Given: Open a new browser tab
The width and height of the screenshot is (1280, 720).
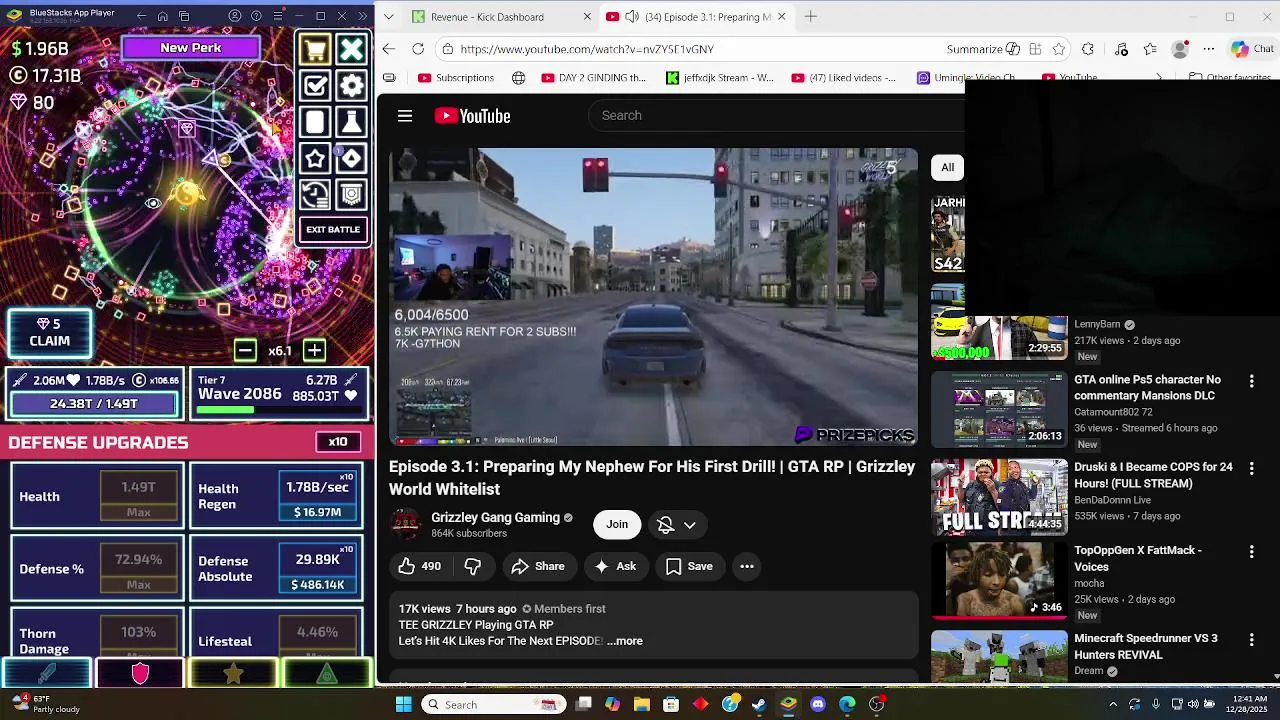Looking at the screenshot, I should click(x=811, y=17).
